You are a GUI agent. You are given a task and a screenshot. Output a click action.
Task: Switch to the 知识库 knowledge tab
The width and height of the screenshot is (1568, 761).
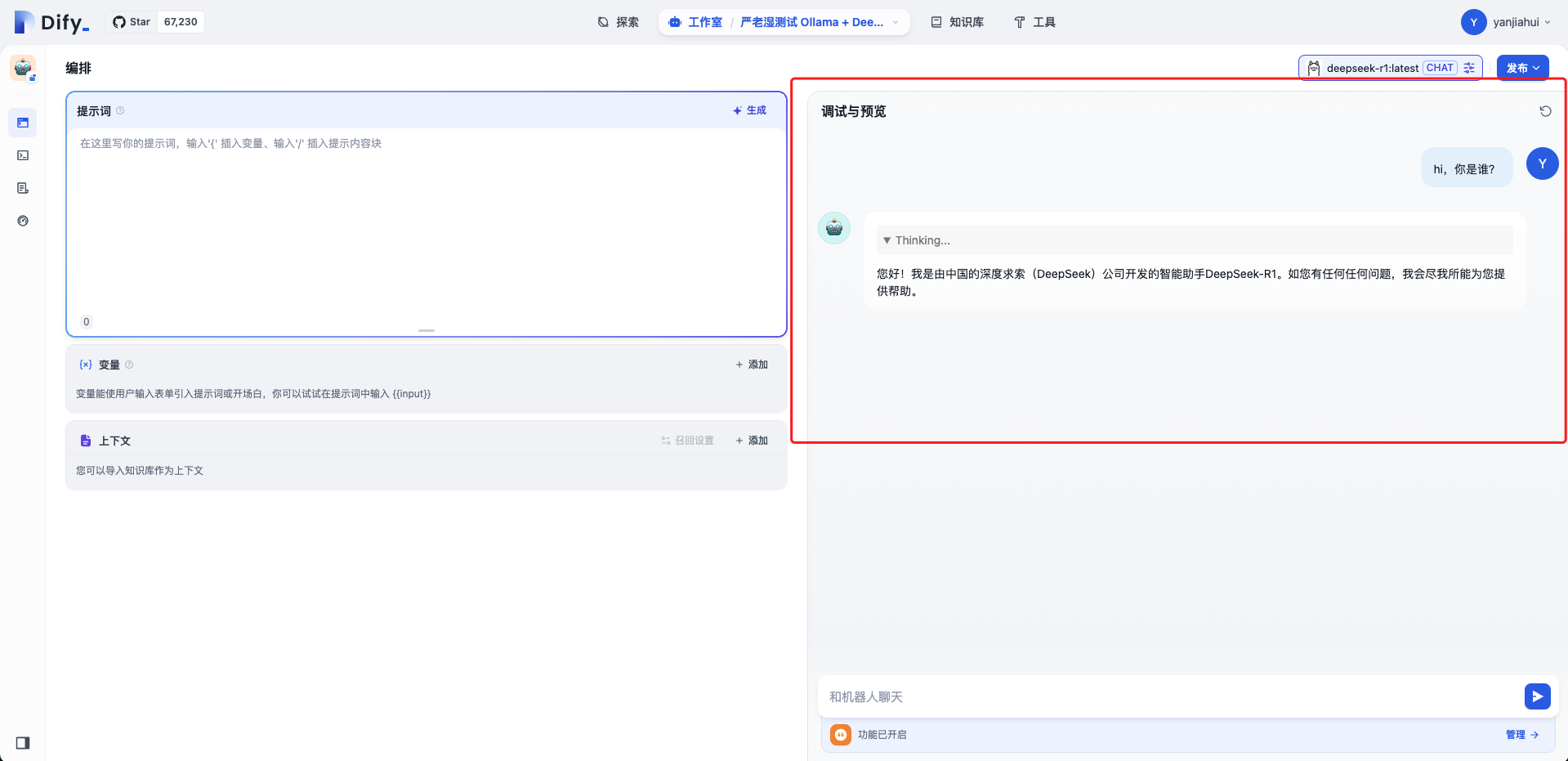pyautogui.click(x=958, y=22)
